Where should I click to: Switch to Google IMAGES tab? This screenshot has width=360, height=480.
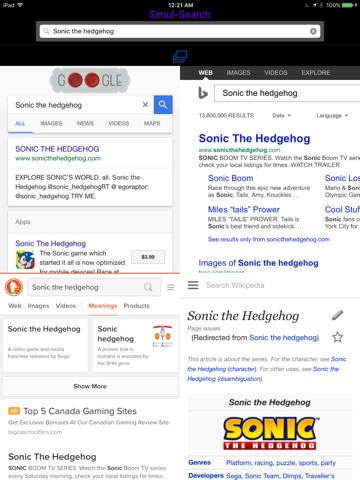(51, 123)
